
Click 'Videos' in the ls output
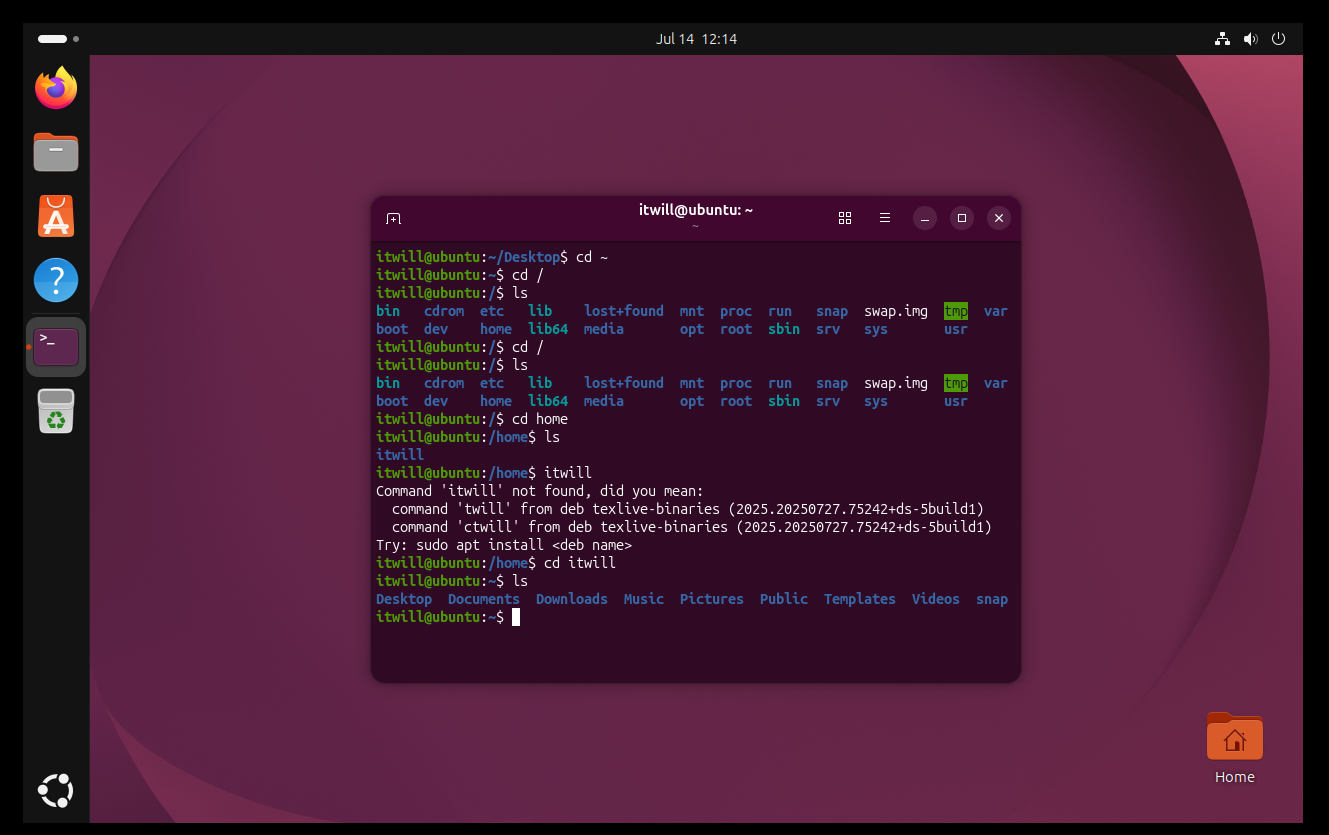click(936, 599)
